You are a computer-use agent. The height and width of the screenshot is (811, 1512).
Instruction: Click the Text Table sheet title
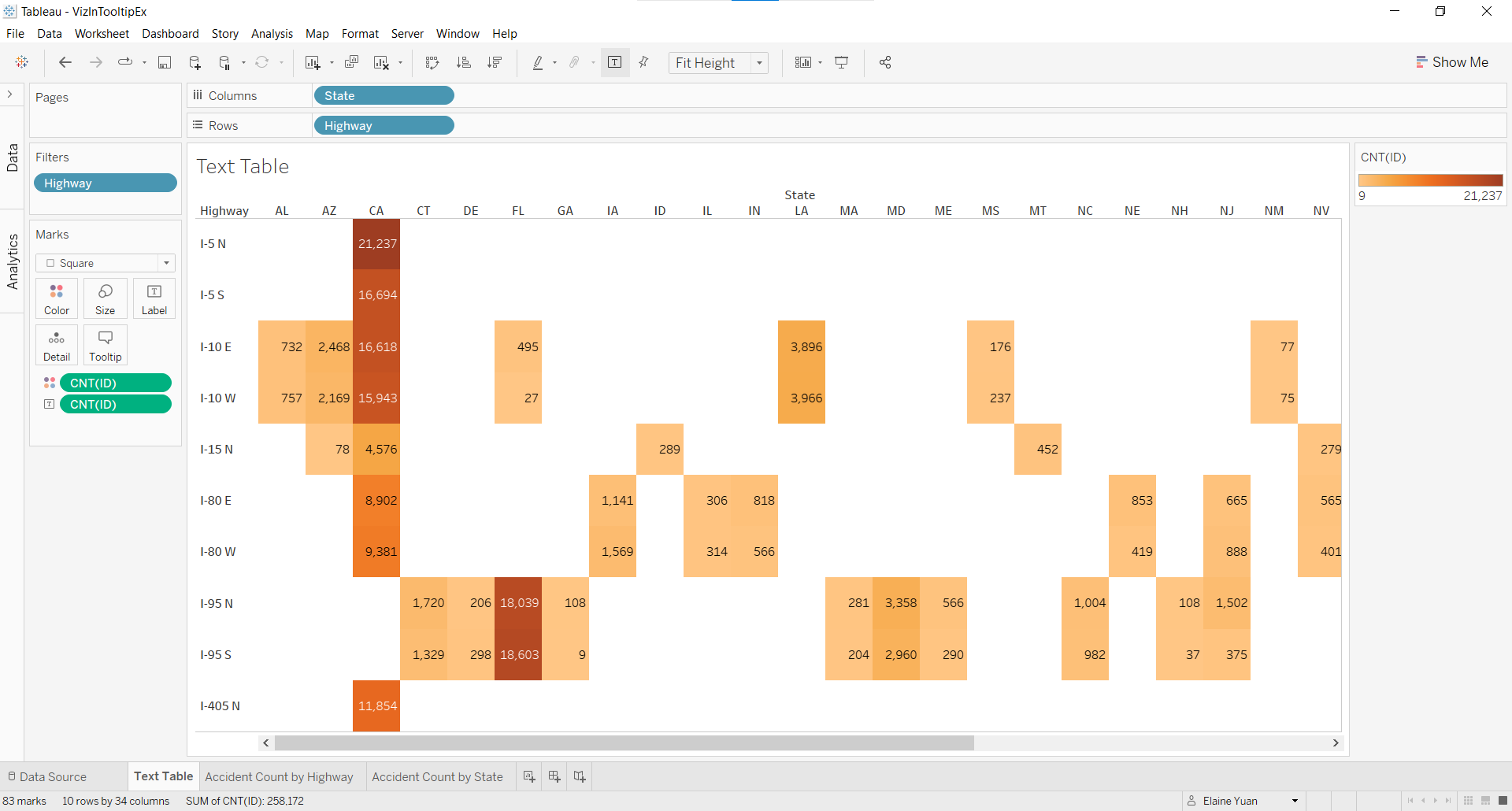point(243,166)
